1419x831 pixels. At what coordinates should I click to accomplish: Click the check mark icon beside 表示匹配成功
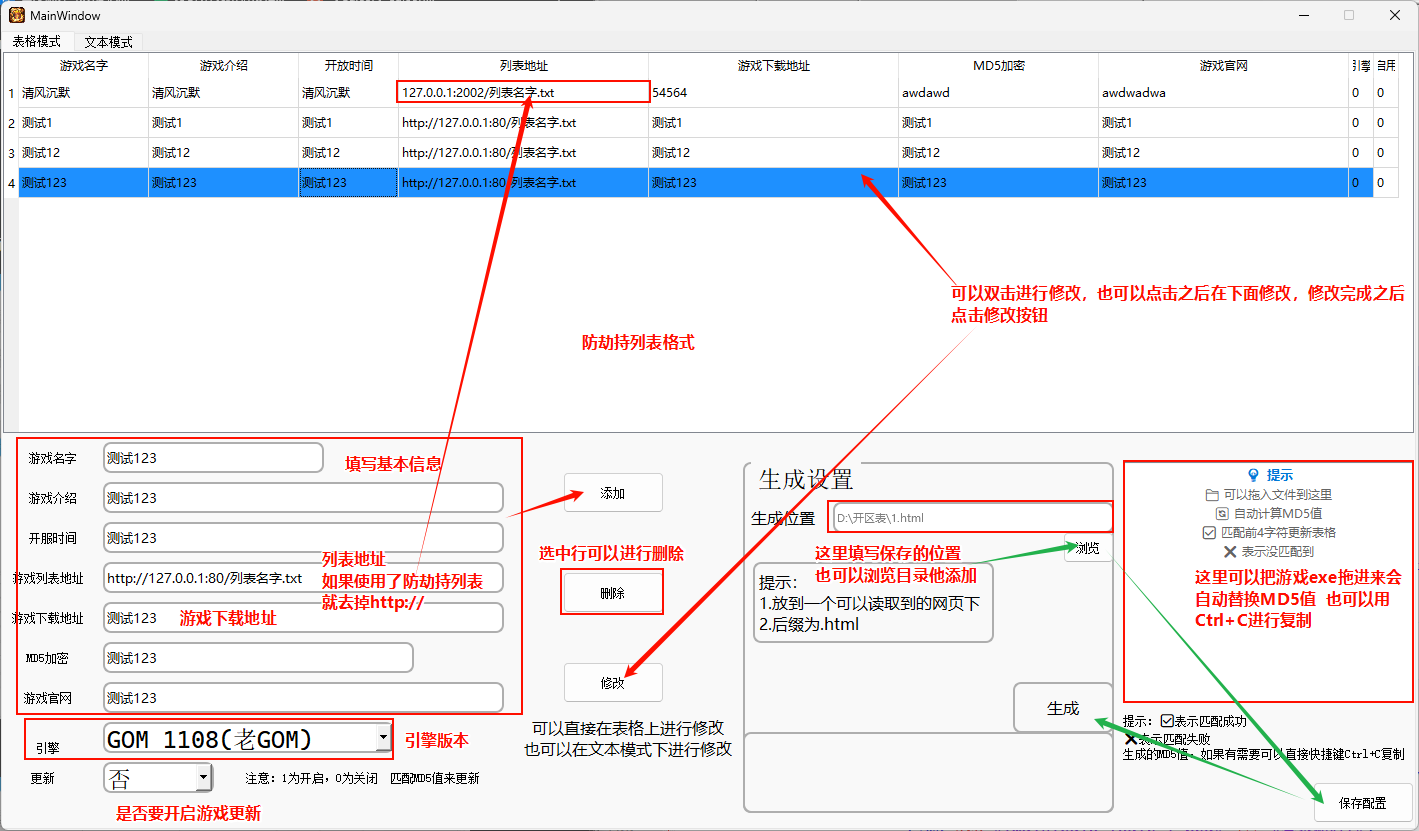click(x=1168, y=721)
